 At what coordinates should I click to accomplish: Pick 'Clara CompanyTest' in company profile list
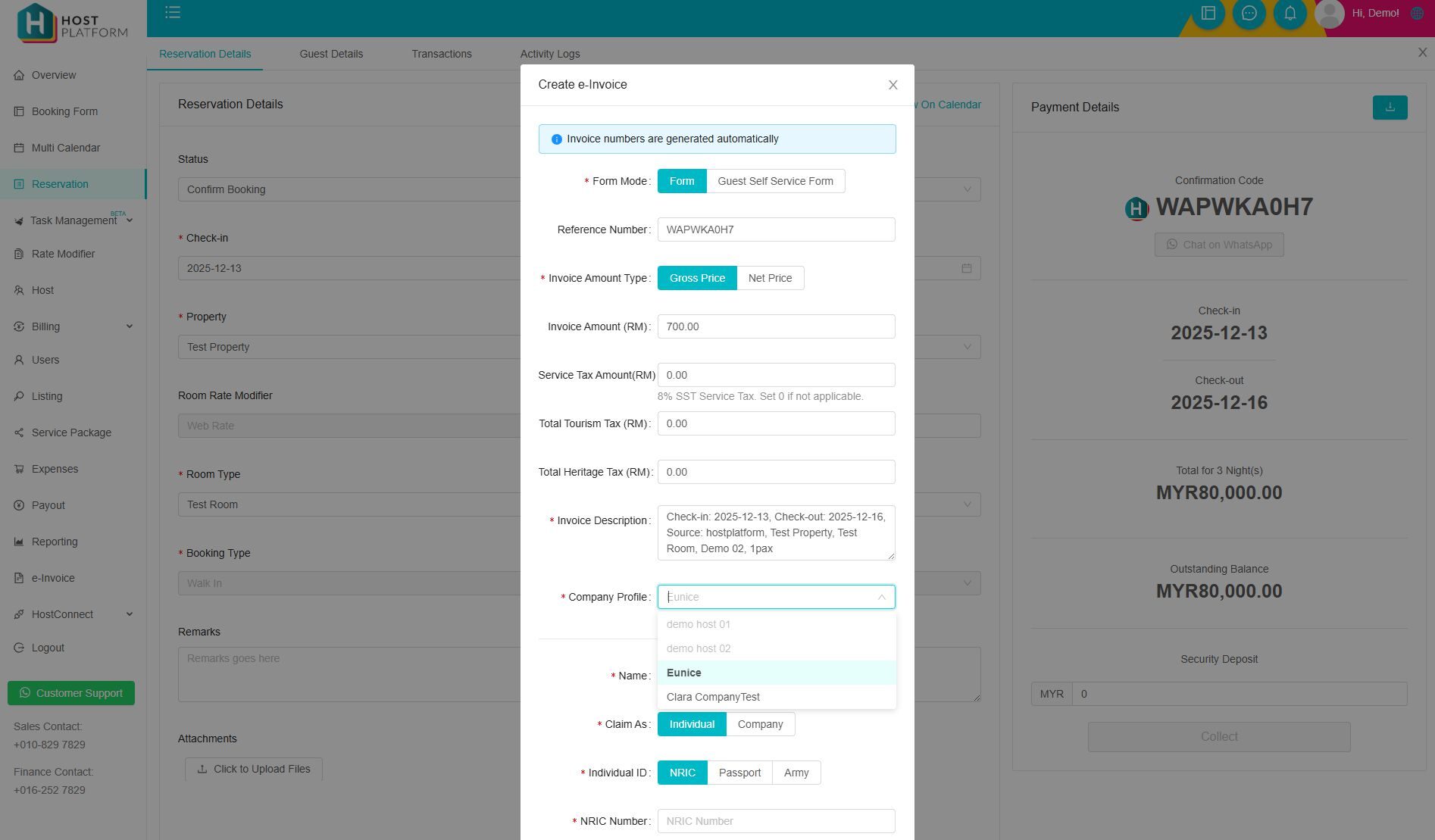click(x=777, y=697)
